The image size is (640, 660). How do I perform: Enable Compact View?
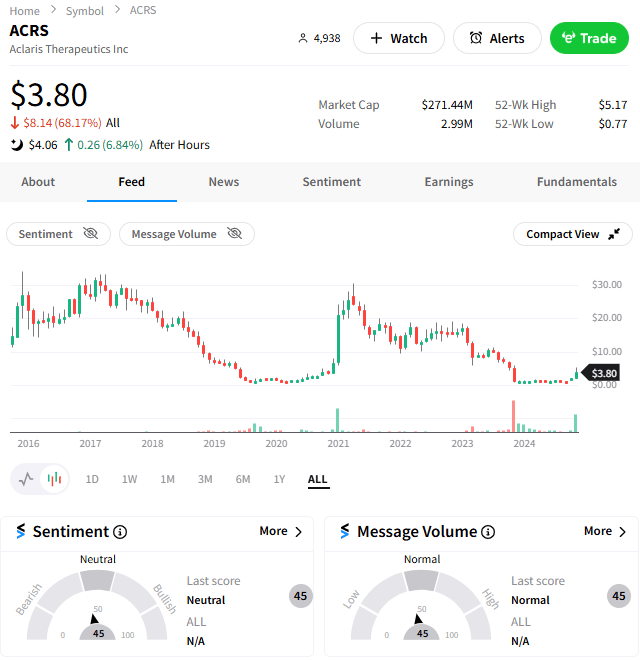coord(573,234)
